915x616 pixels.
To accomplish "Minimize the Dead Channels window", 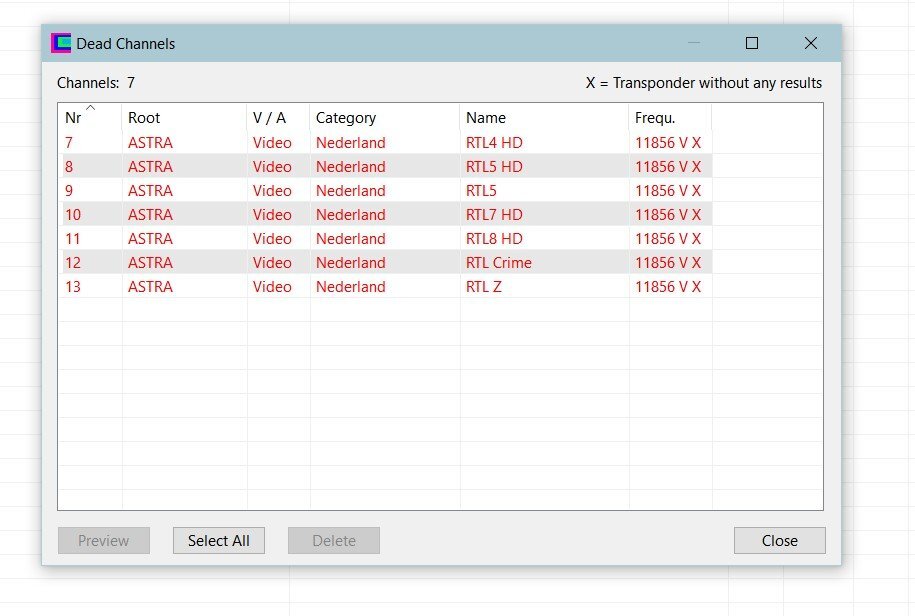I will 694,43.
